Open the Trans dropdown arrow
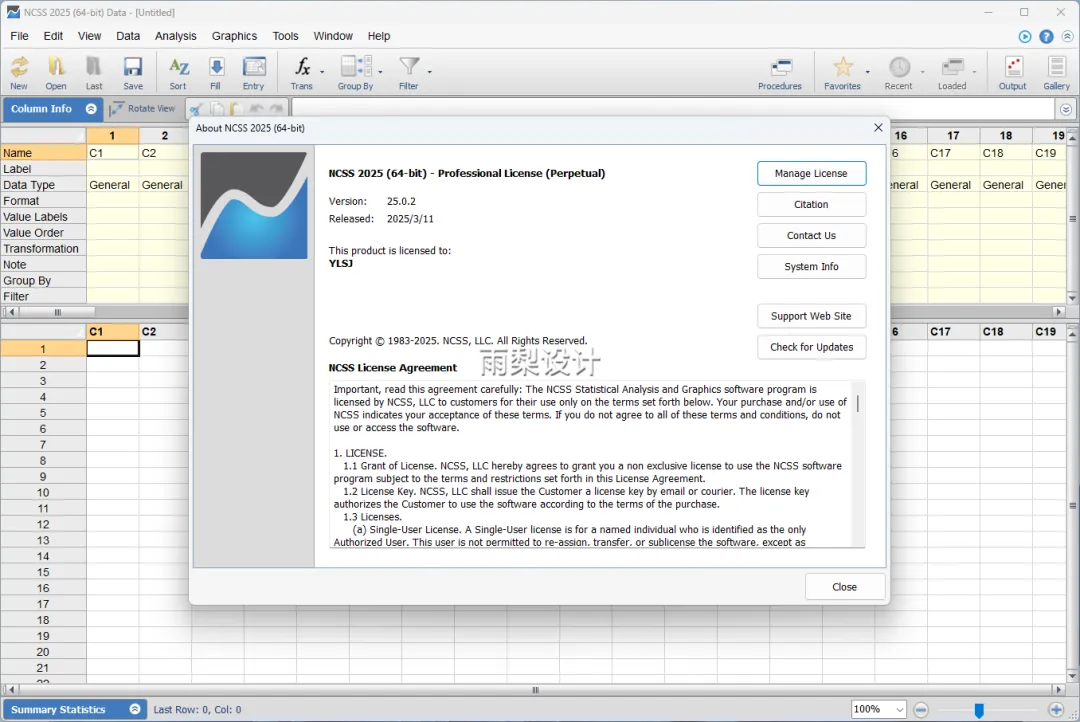Screen dimensions: 1080x722 [x=322, y=72]
